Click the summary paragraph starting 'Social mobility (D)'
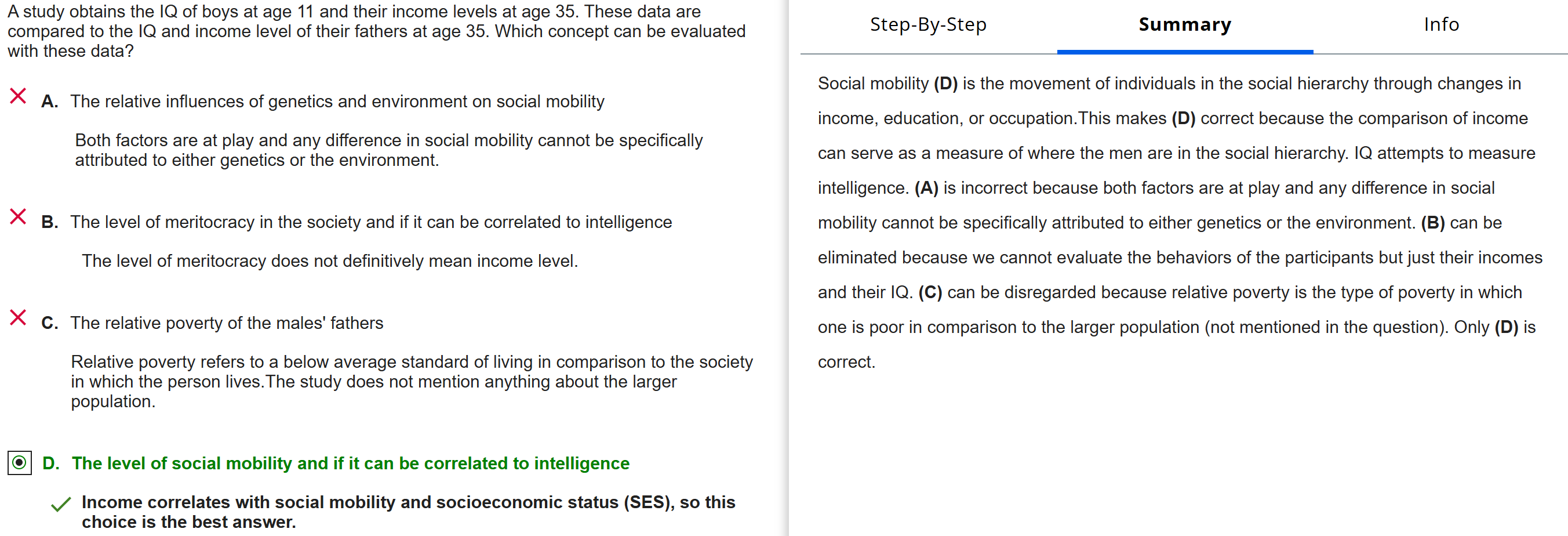 tap(1178, 222)
